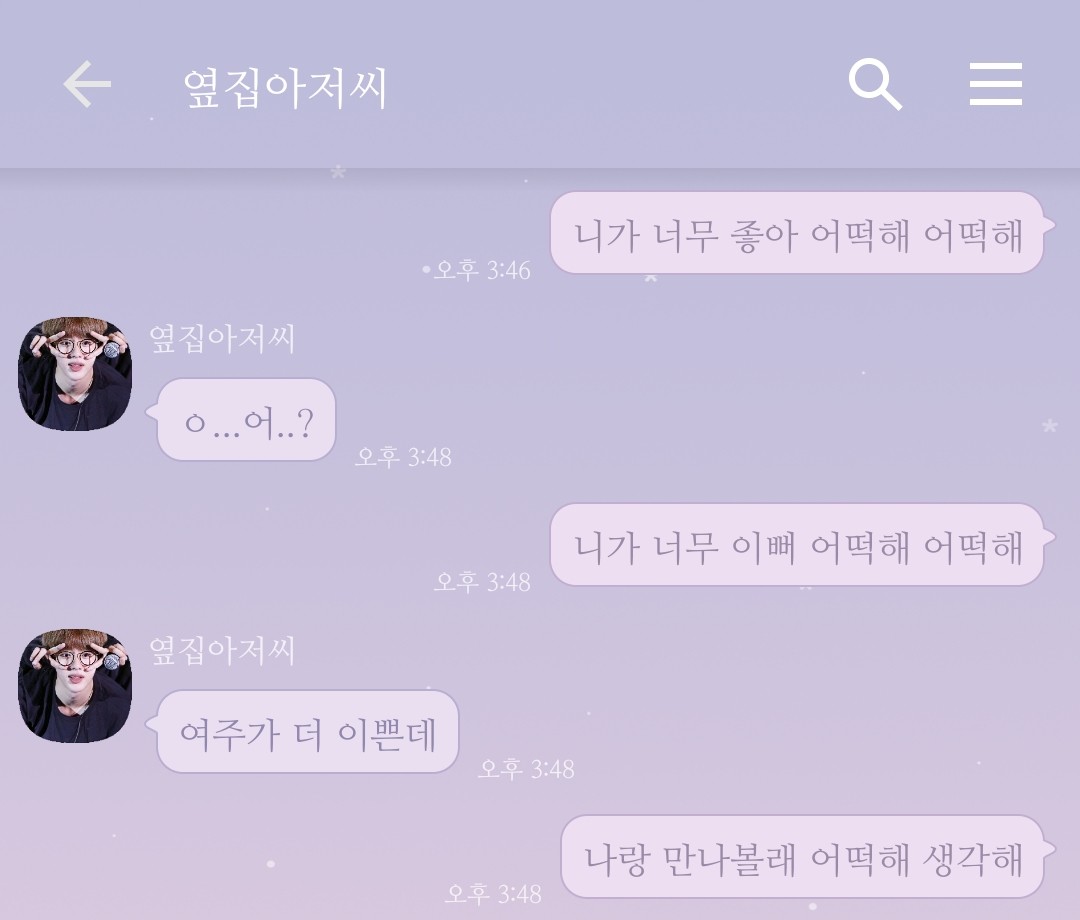Open the first 옆집아저씨 profile picture

74,374
